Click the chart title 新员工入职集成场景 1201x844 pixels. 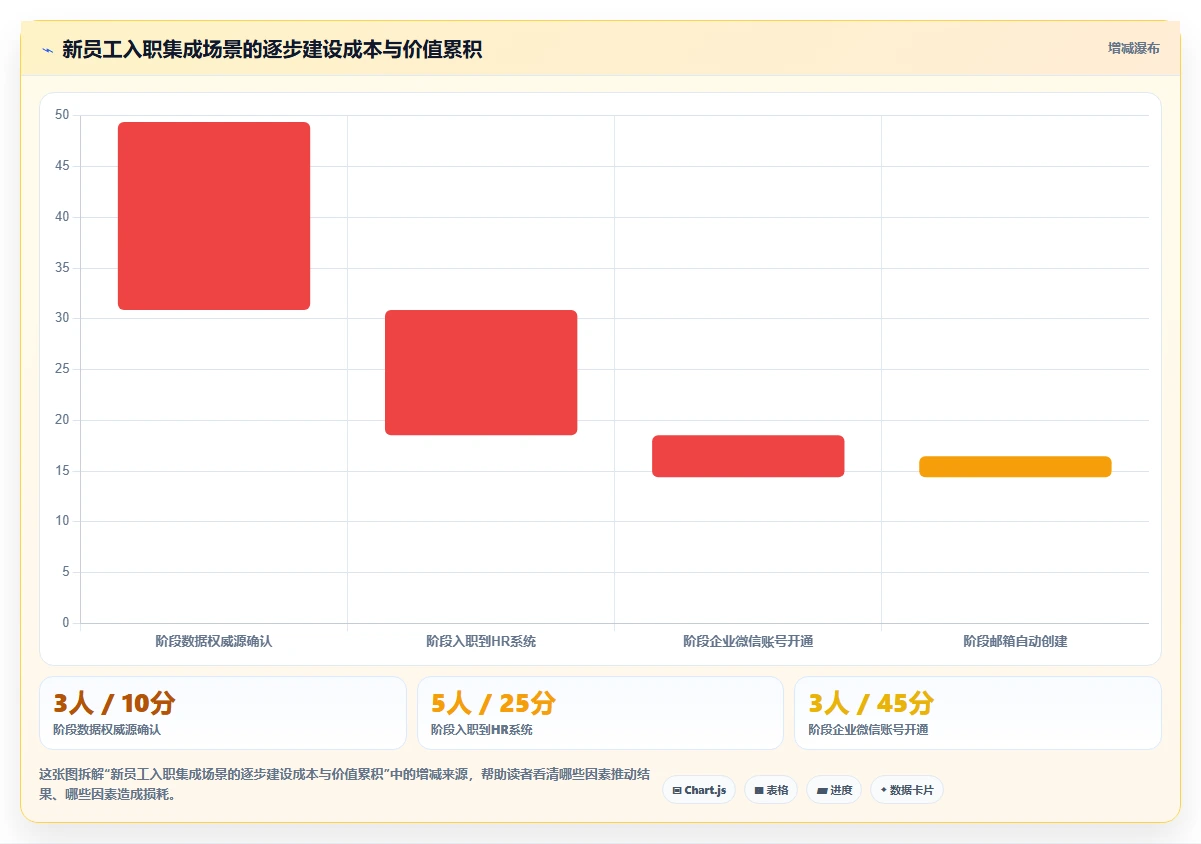coord(272,49)
